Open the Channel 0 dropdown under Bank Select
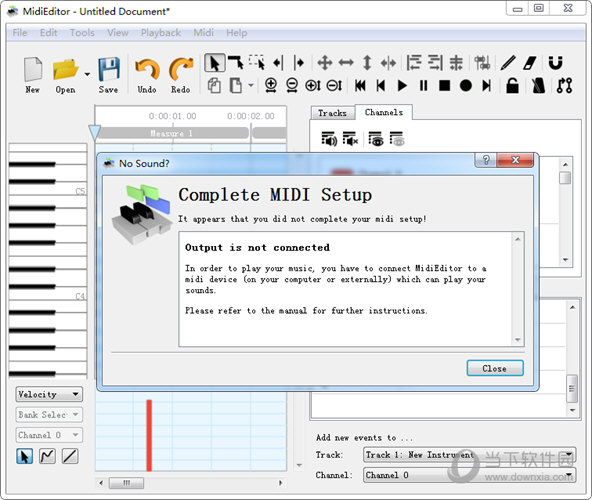The image size is (592, 500). (x=49, y=435)
